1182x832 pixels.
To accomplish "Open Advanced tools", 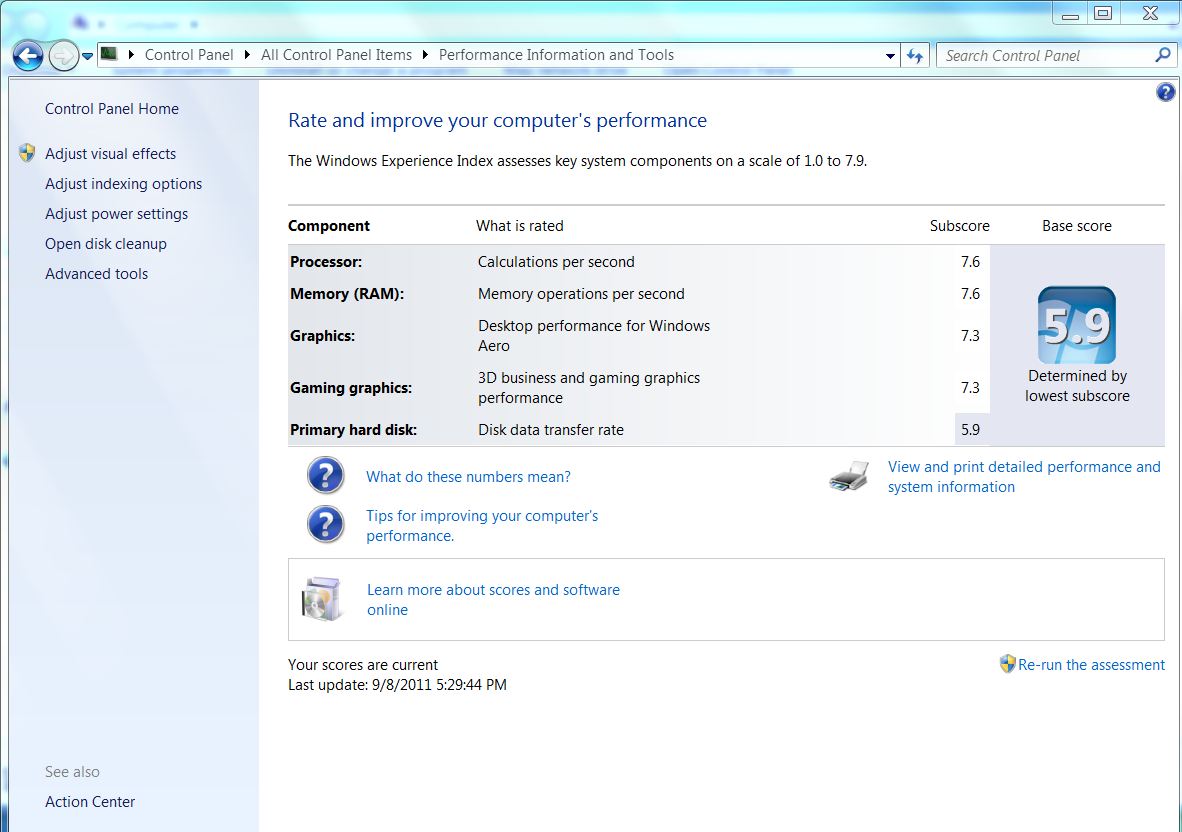I will (96, 274).
